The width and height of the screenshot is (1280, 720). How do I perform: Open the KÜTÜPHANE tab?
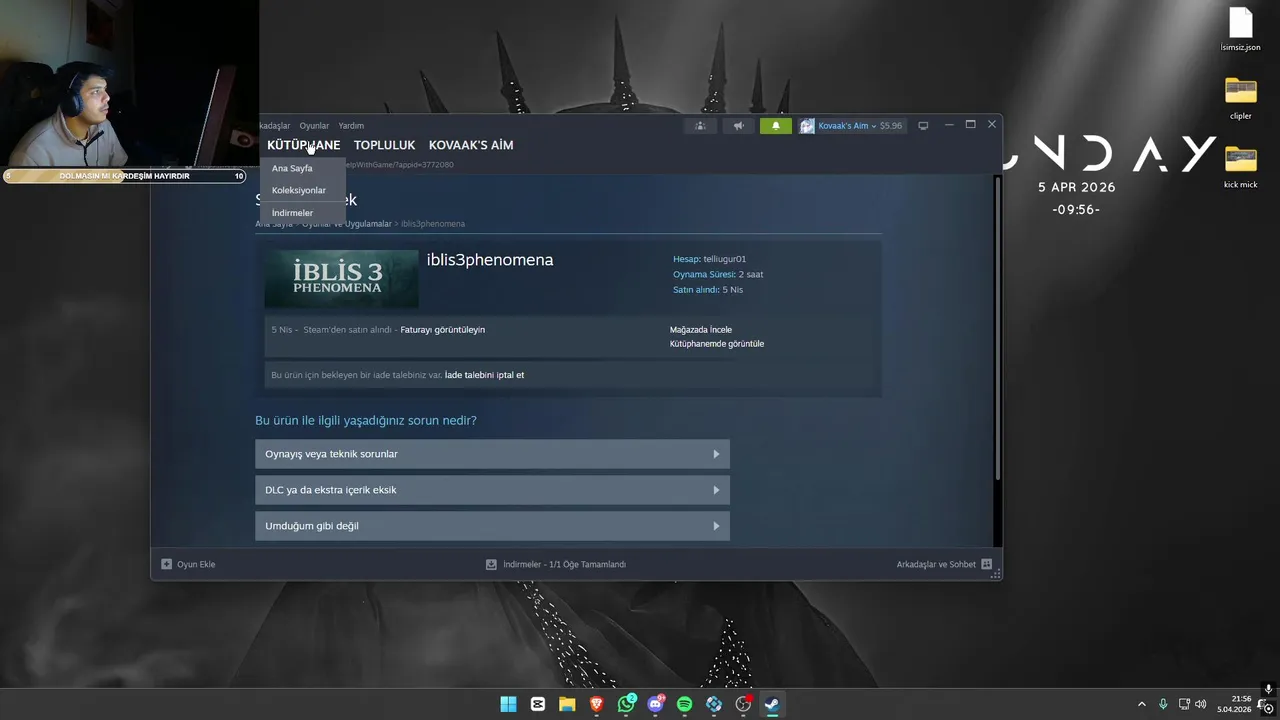coord(303,145)
